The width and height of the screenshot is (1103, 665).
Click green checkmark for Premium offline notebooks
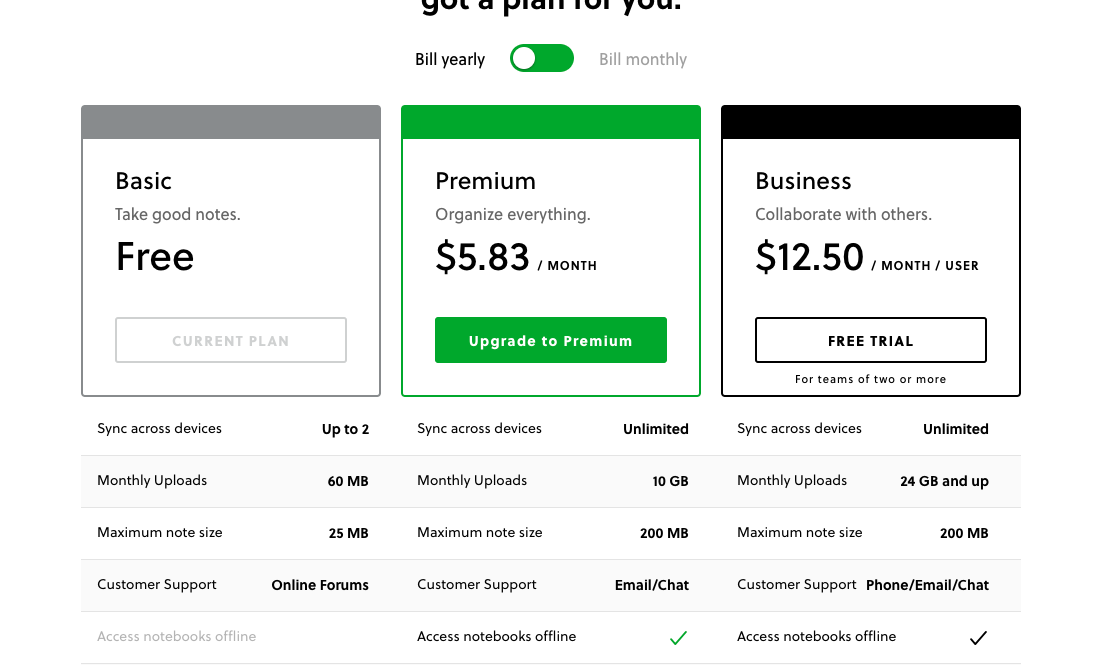click(x=678, y=637)
